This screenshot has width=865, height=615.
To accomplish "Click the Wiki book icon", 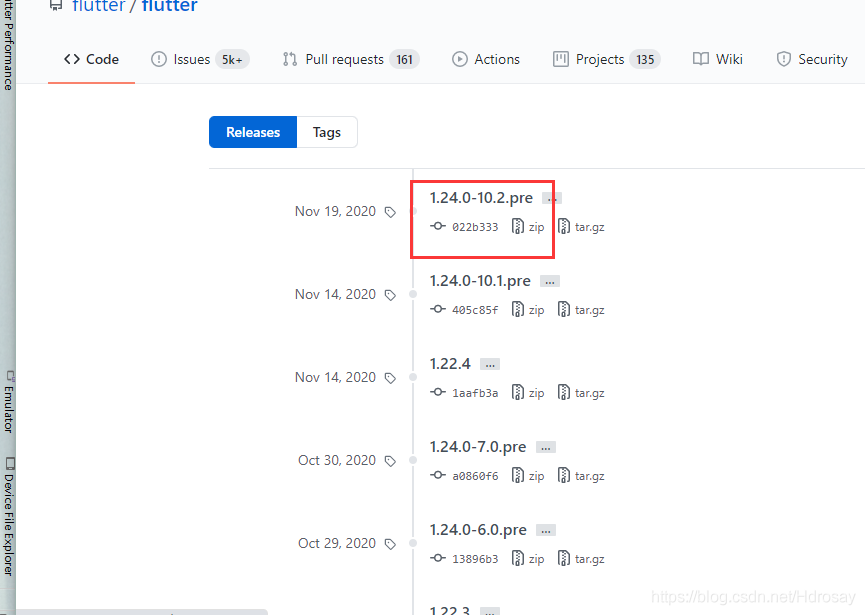I will (x=701, y=59).
